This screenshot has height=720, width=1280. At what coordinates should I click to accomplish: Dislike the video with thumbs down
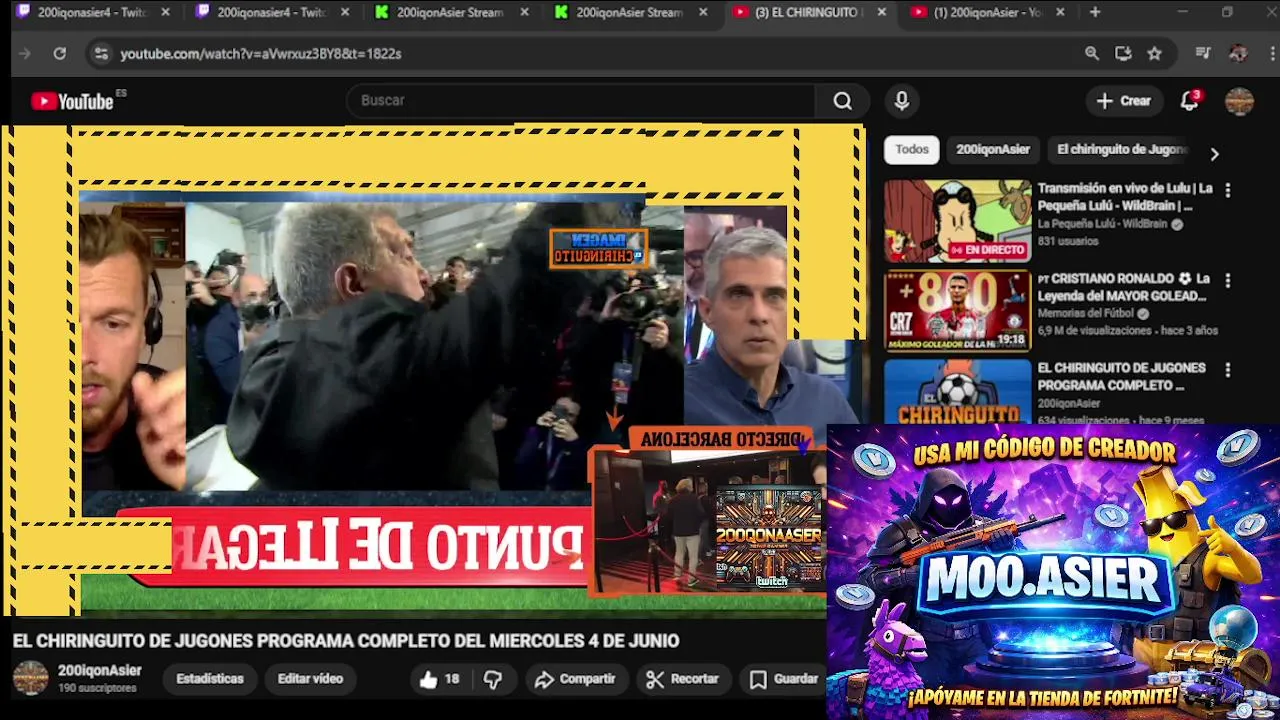[493, 679]
